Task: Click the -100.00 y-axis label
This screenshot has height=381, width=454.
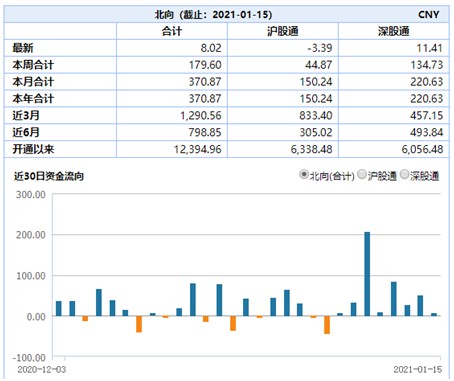Action: tap(29, 357)
